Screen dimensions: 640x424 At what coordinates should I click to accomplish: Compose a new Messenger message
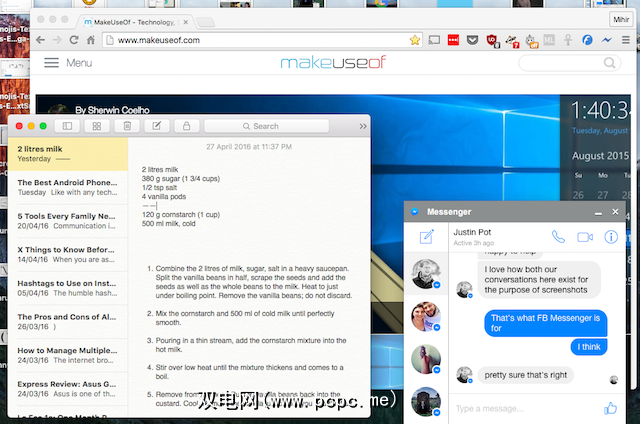[x=427, y=237]
